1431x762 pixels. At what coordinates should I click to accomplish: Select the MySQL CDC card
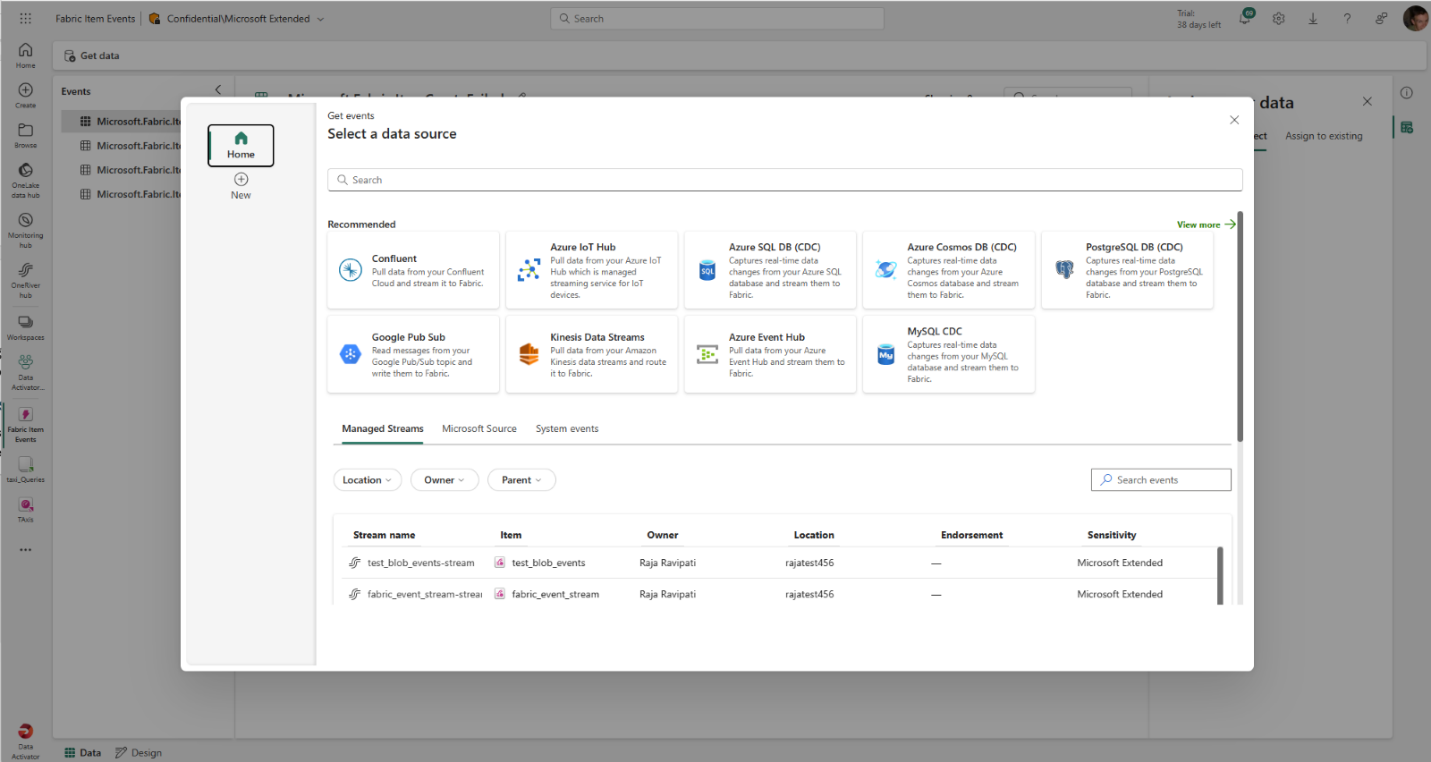[x=949, y=354]
